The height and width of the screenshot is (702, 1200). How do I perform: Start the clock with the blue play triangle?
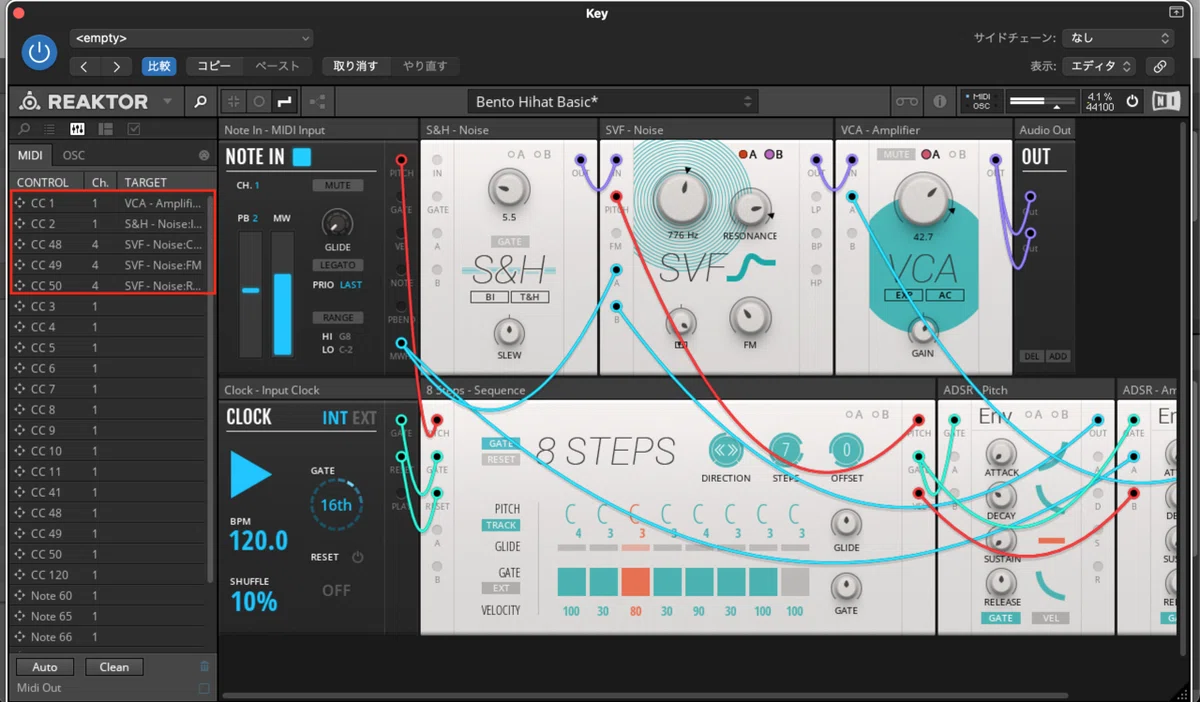[x=251, y=474]
